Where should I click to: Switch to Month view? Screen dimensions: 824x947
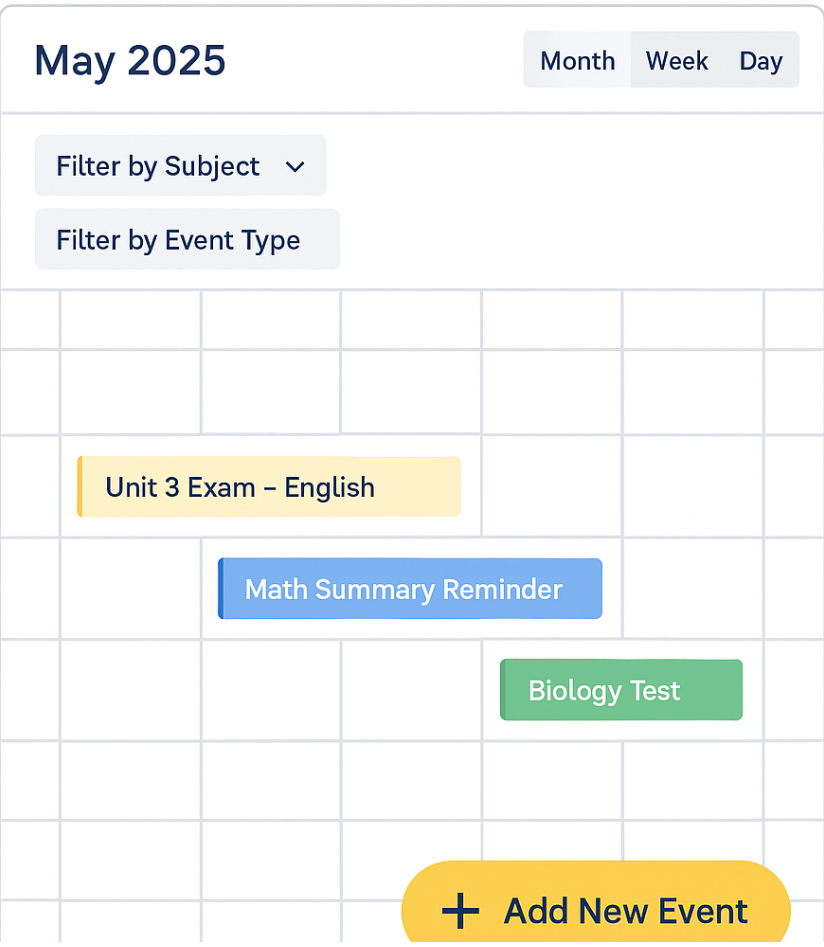(x=577, y=61)
